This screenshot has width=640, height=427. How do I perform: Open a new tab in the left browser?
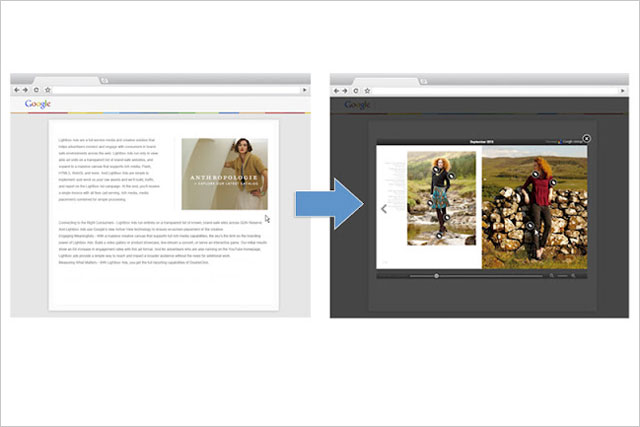click(104, 80)
